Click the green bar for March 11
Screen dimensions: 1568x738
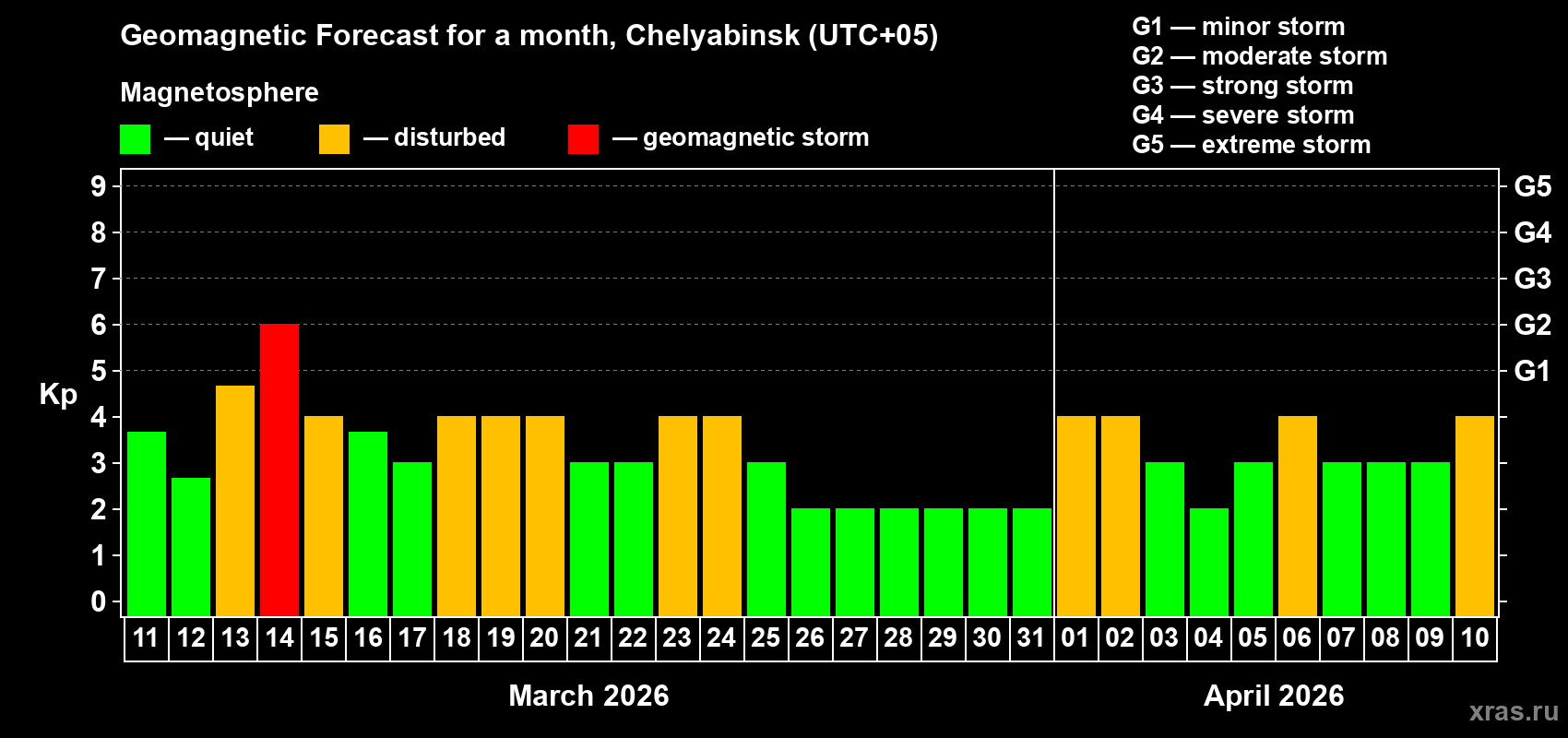pyautogui.click(x=147, y=524)
